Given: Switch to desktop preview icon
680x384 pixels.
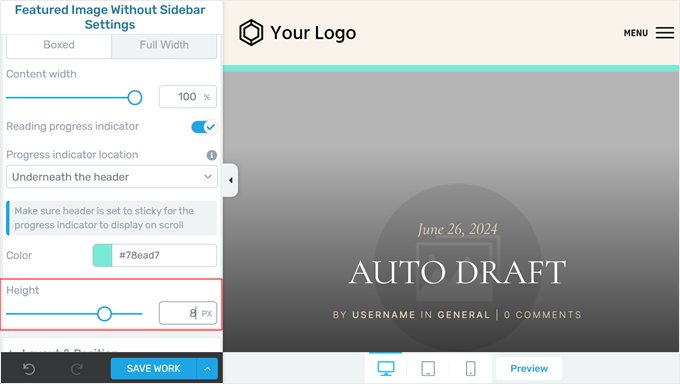Looking at the screenshot, I should 386,368.
